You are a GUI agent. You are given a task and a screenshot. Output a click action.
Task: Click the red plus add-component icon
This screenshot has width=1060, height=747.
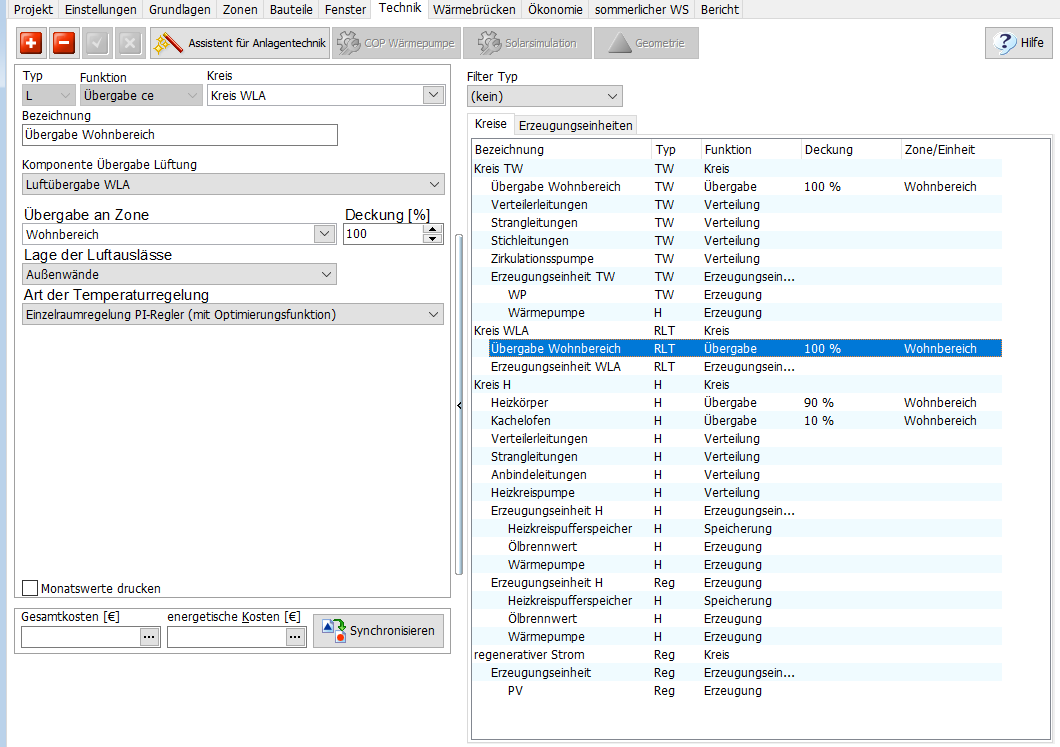click(x=32, y=43)
